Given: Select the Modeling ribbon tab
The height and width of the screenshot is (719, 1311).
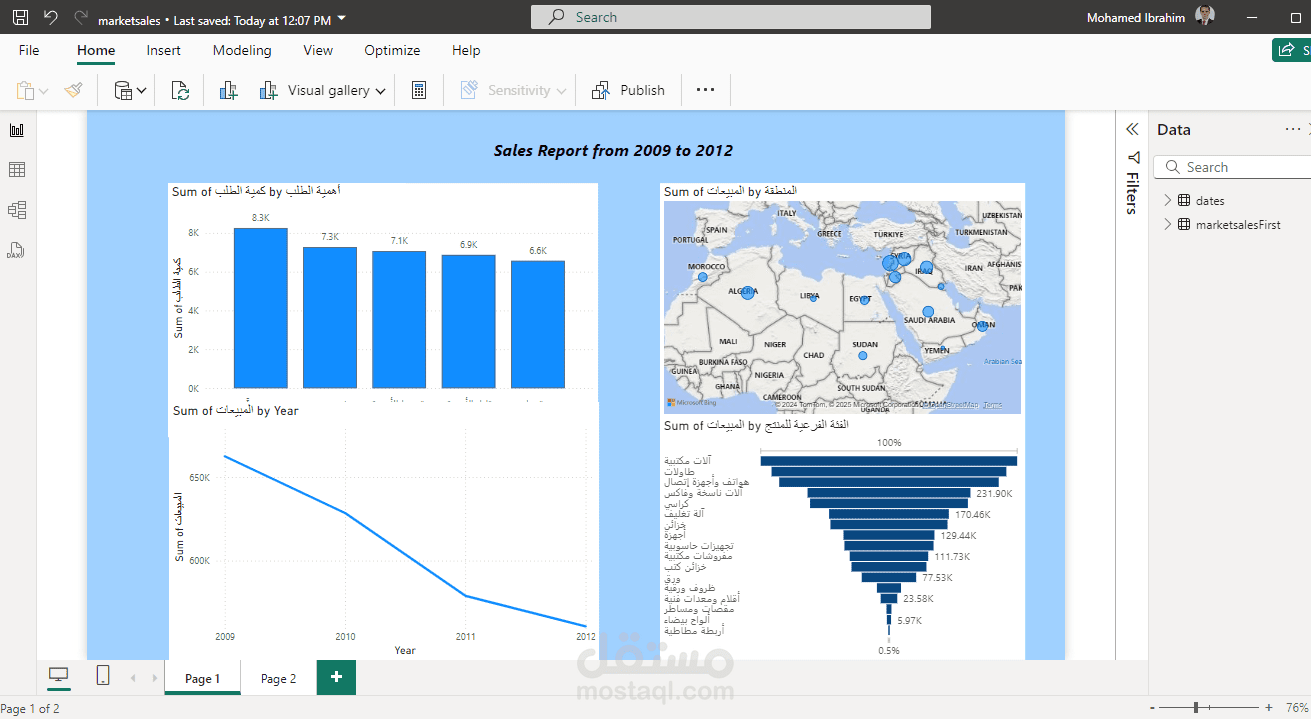Looking at the screenshot, I should (x=242, y=50).
